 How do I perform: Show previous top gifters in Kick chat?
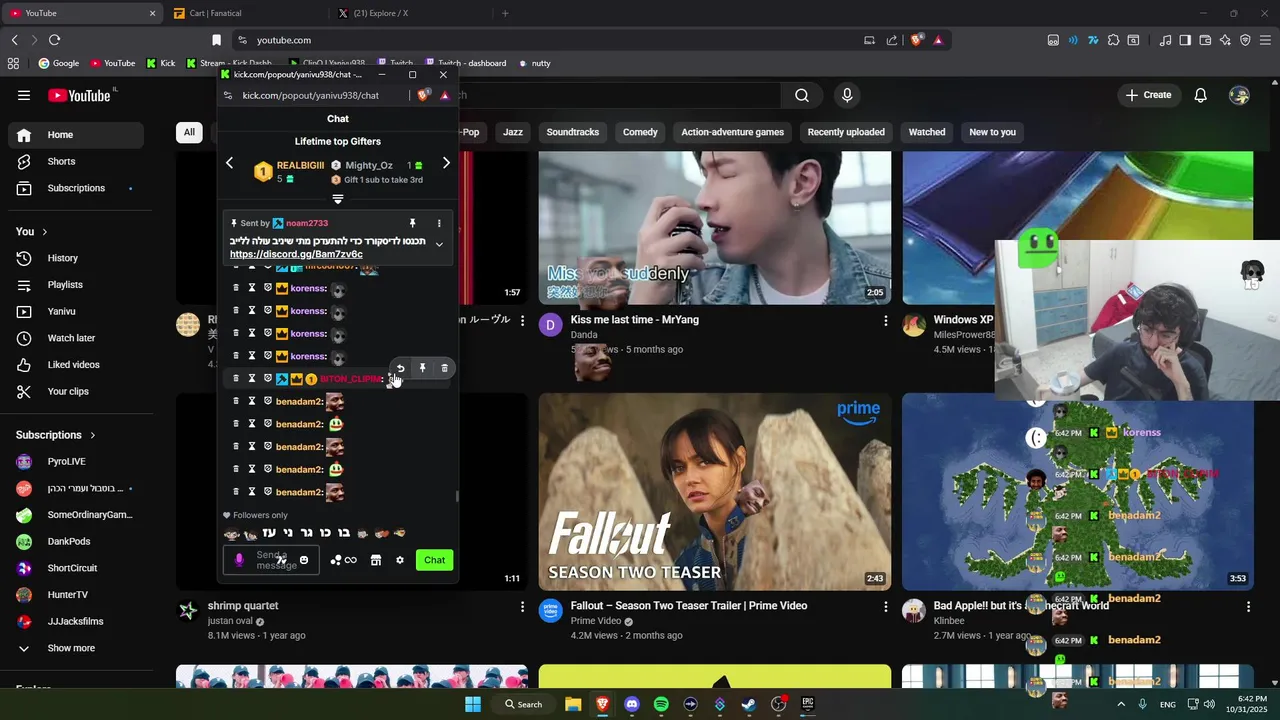pos(229,163)
